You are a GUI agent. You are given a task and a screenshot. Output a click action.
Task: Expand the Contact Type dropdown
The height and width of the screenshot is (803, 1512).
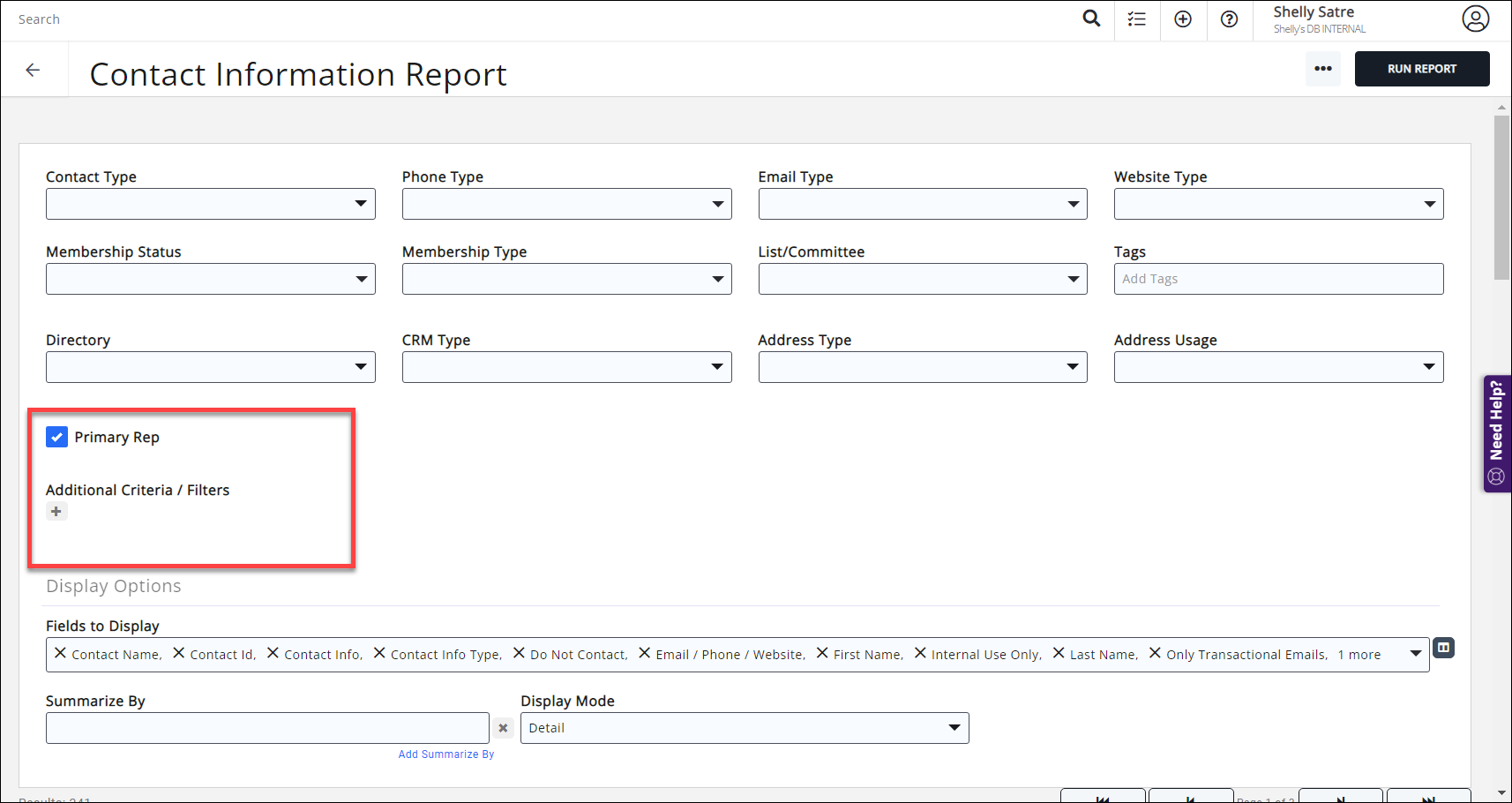(210, 204)
